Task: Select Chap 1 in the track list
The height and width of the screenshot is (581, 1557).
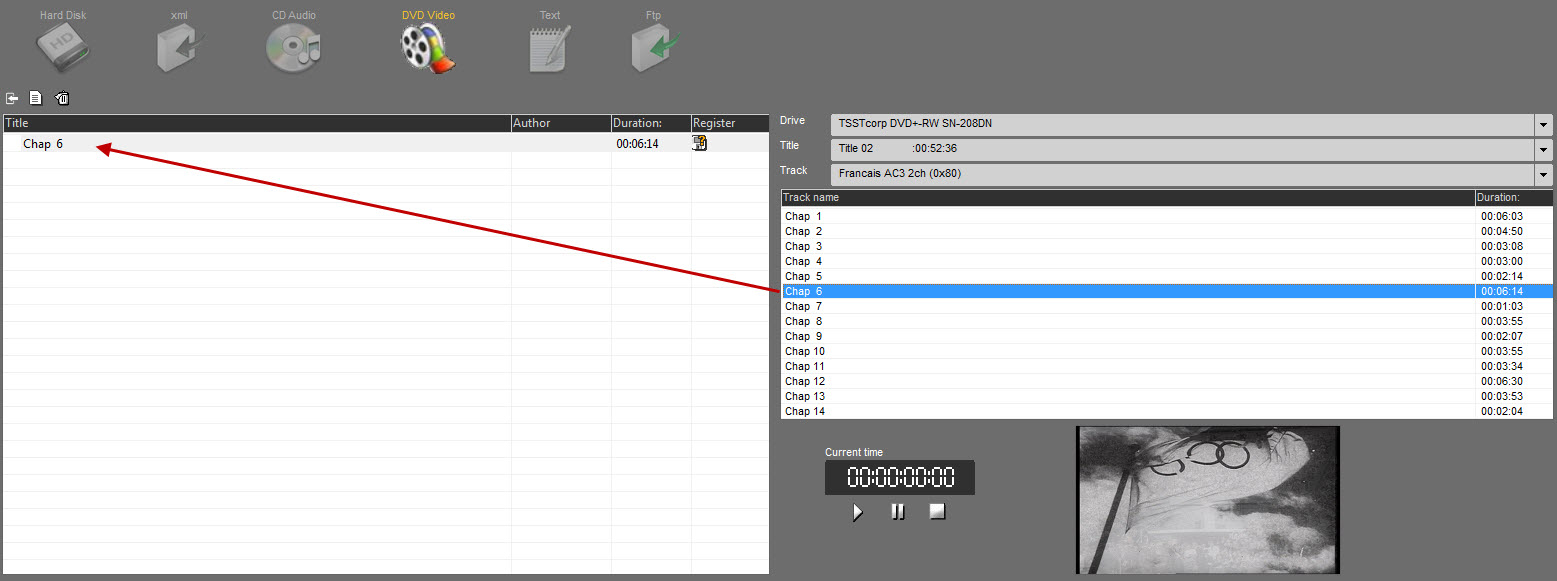Action: click(x=804, y=217)
